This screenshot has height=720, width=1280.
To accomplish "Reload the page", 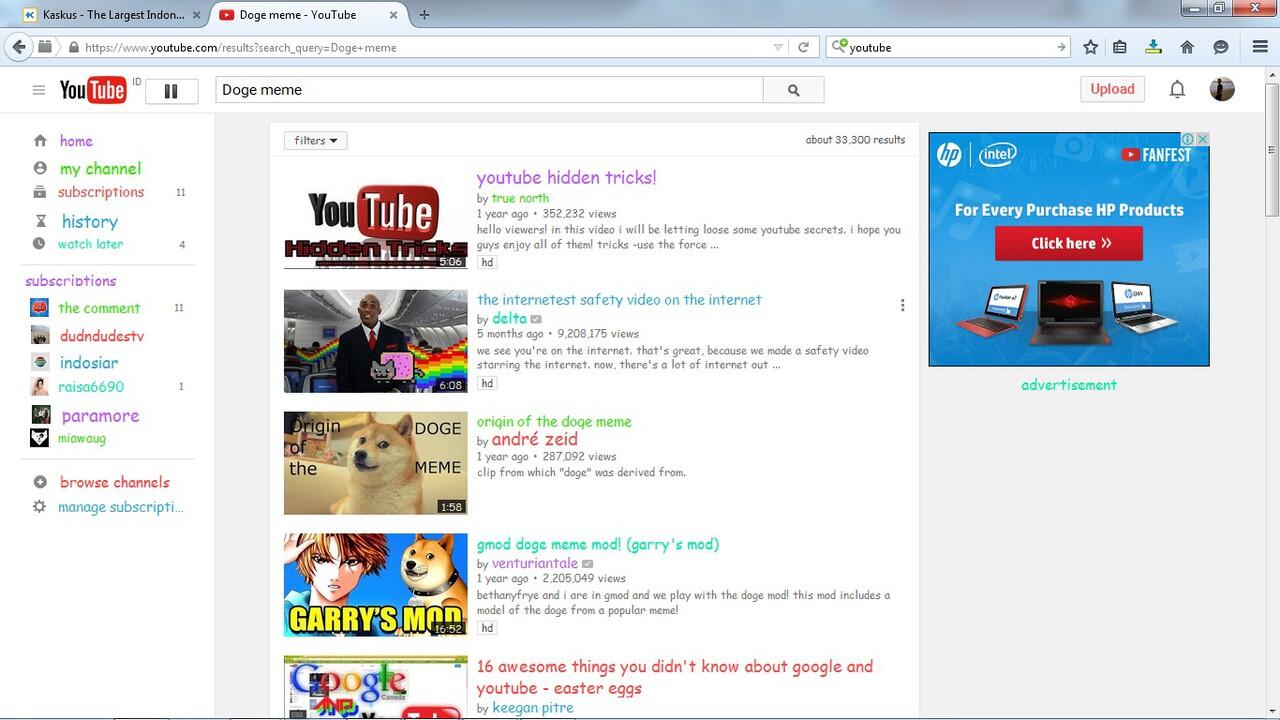I will coord(803,47).
